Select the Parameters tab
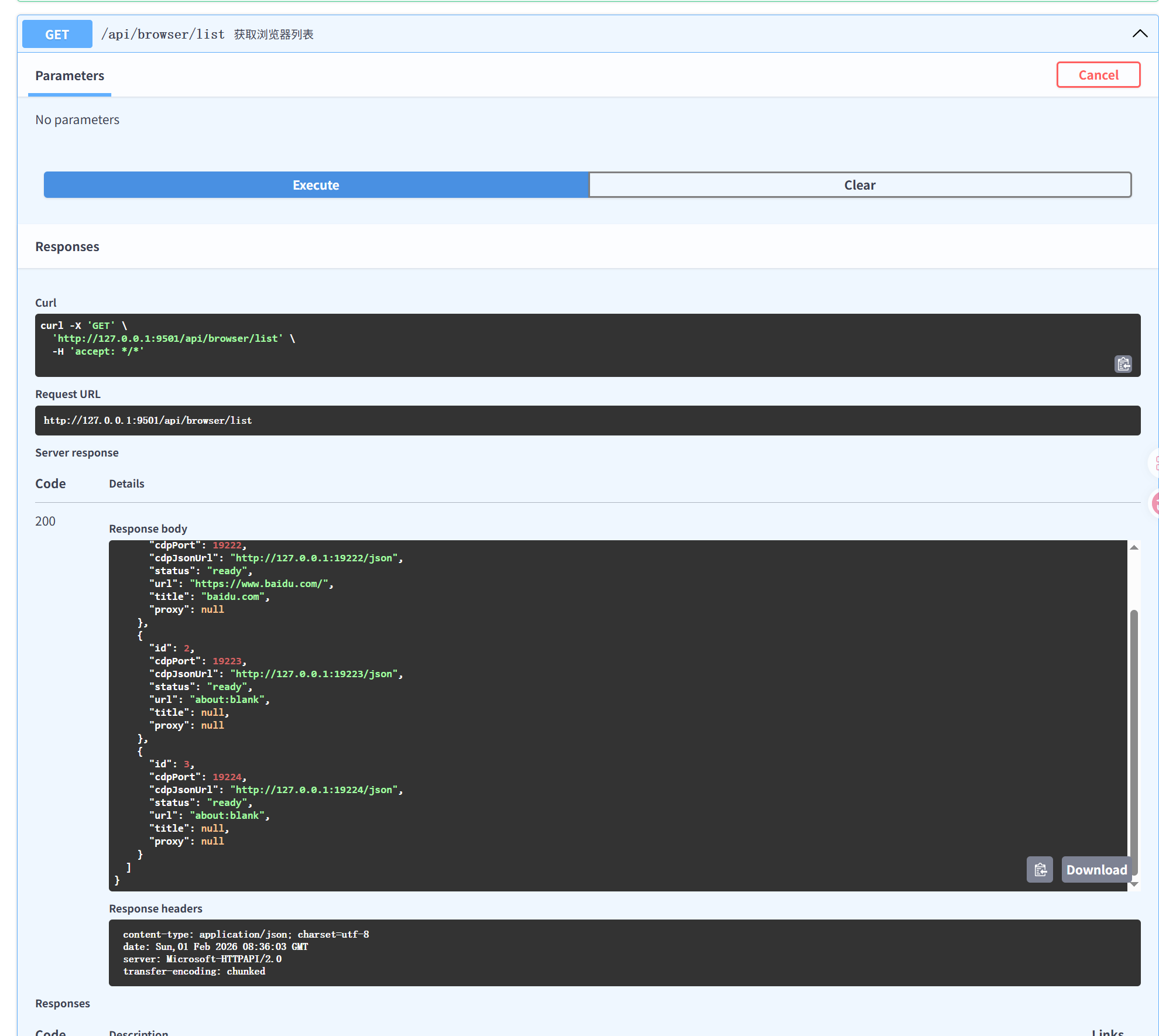The width and height of the screenshot is (1159, 1036). click(x=70, y=76)
